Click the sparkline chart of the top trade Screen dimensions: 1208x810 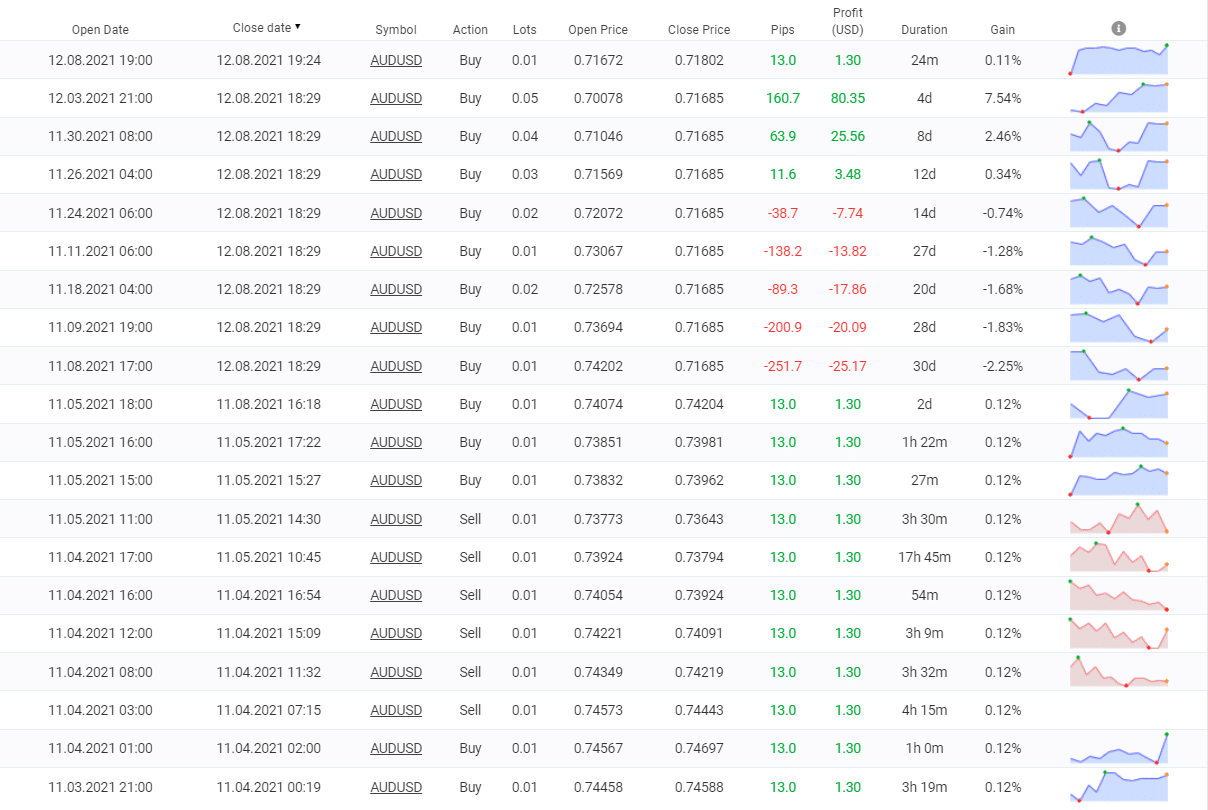click(x=1118, y=60)
